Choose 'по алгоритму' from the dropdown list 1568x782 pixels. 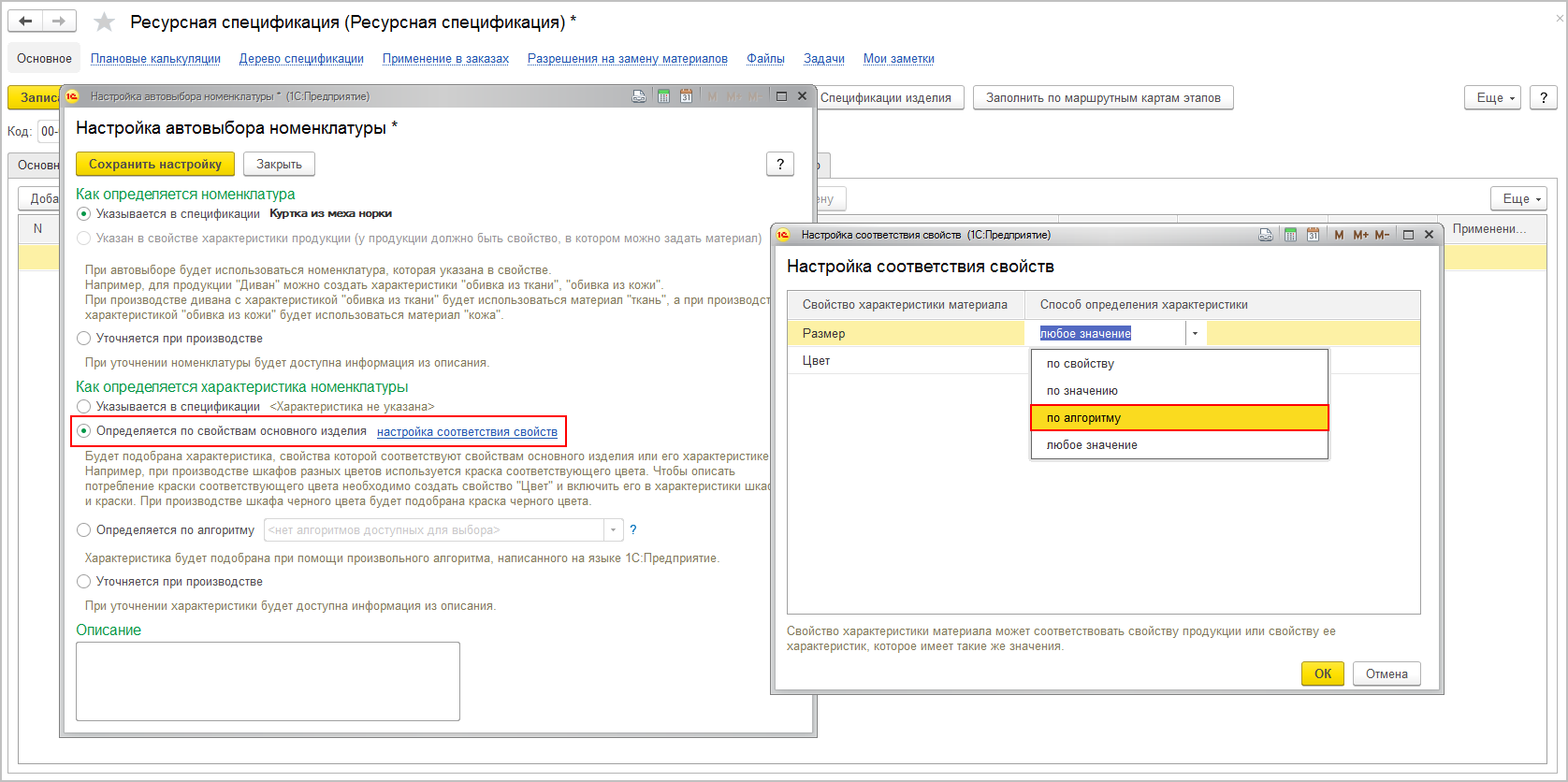click(1180, 418)
